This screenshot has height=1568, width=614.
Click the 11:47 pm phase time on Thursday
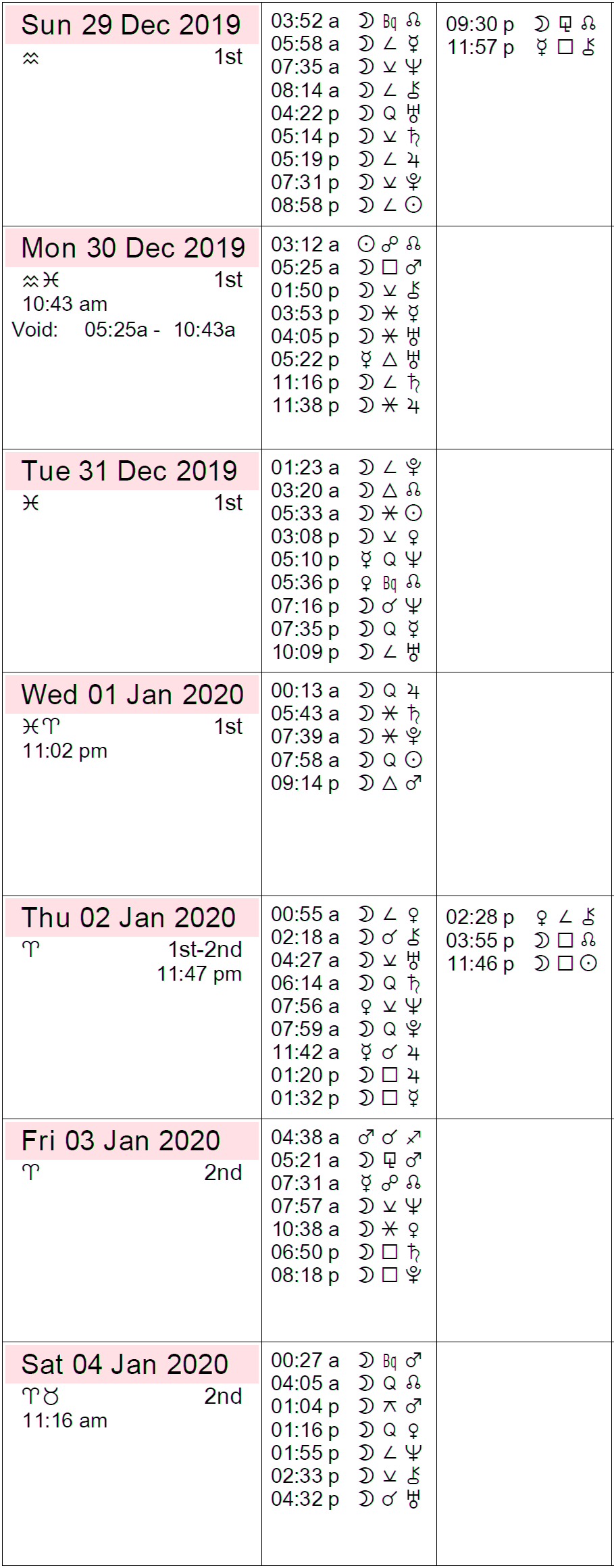pos(199,974)
